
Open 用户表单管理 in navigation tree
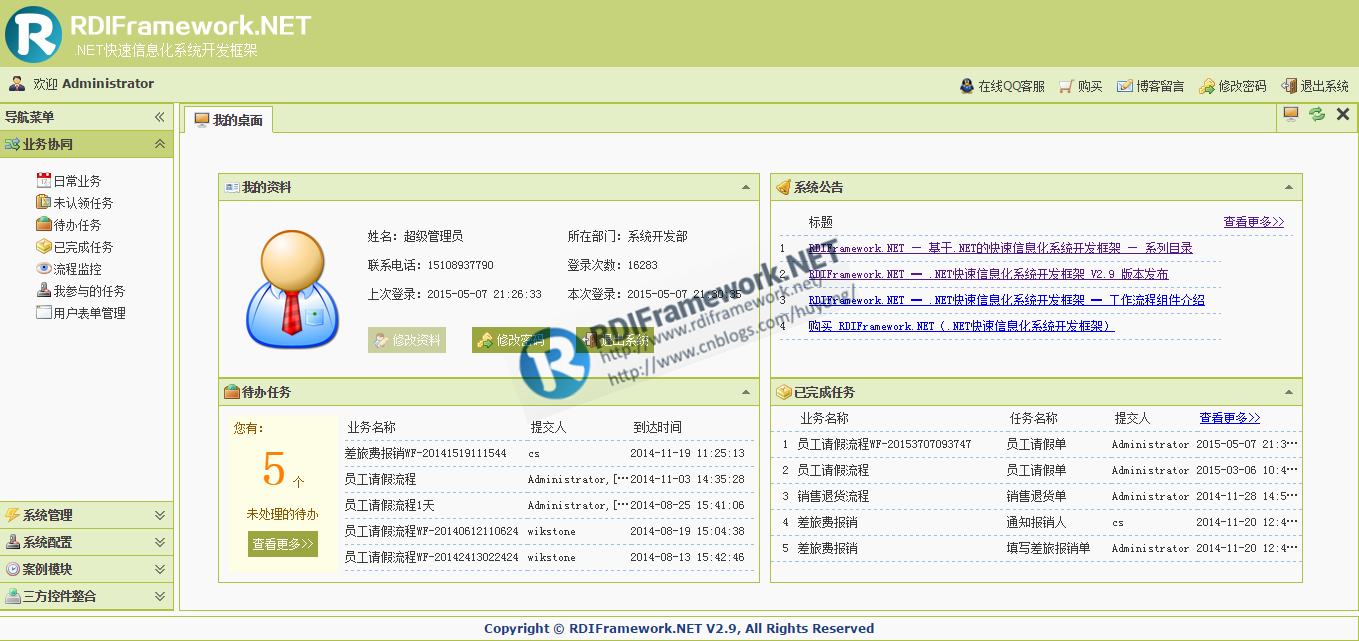tap(89, 313)
